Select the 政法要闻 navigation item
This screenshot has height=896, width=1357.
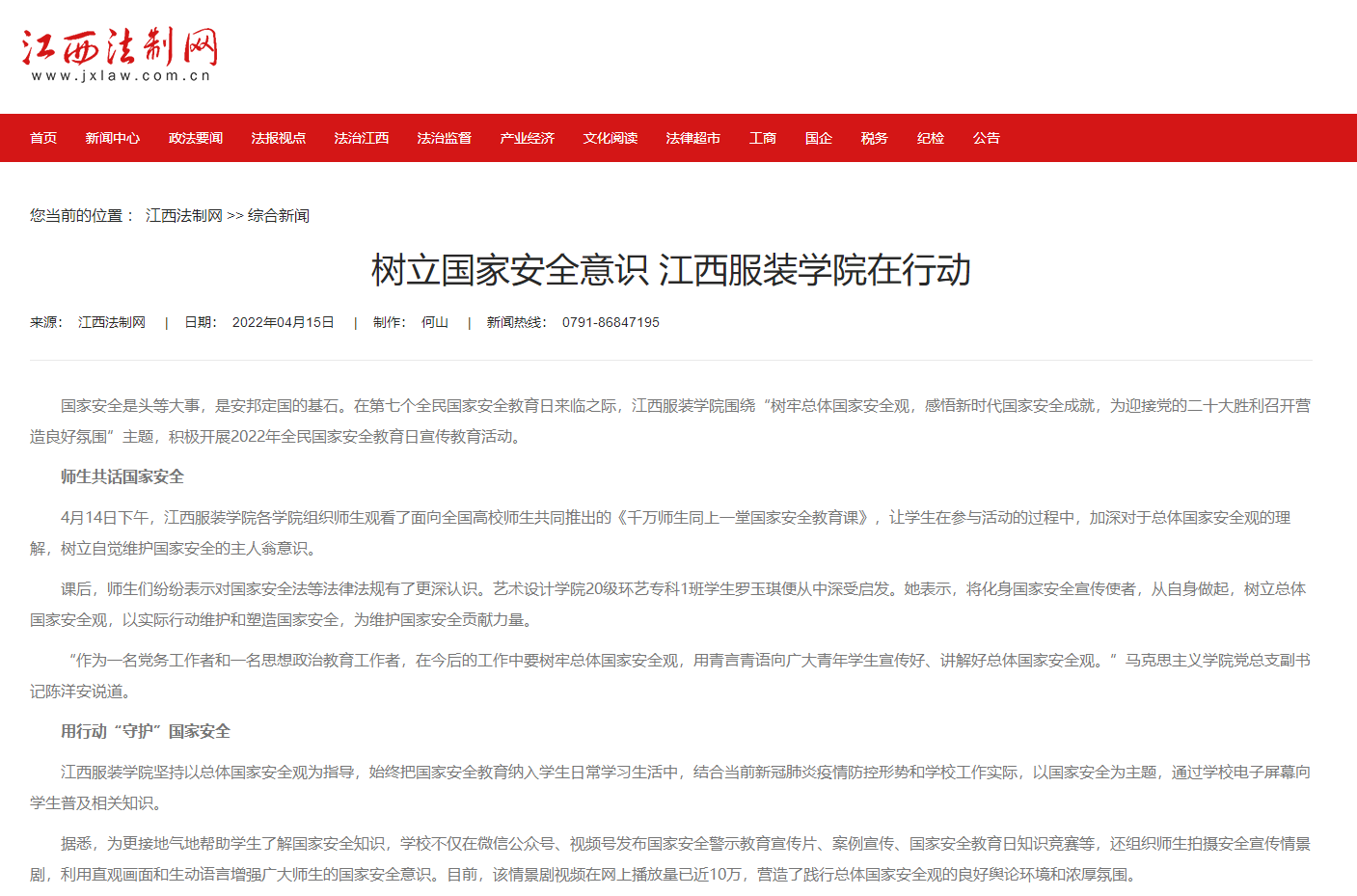(196, 138)
